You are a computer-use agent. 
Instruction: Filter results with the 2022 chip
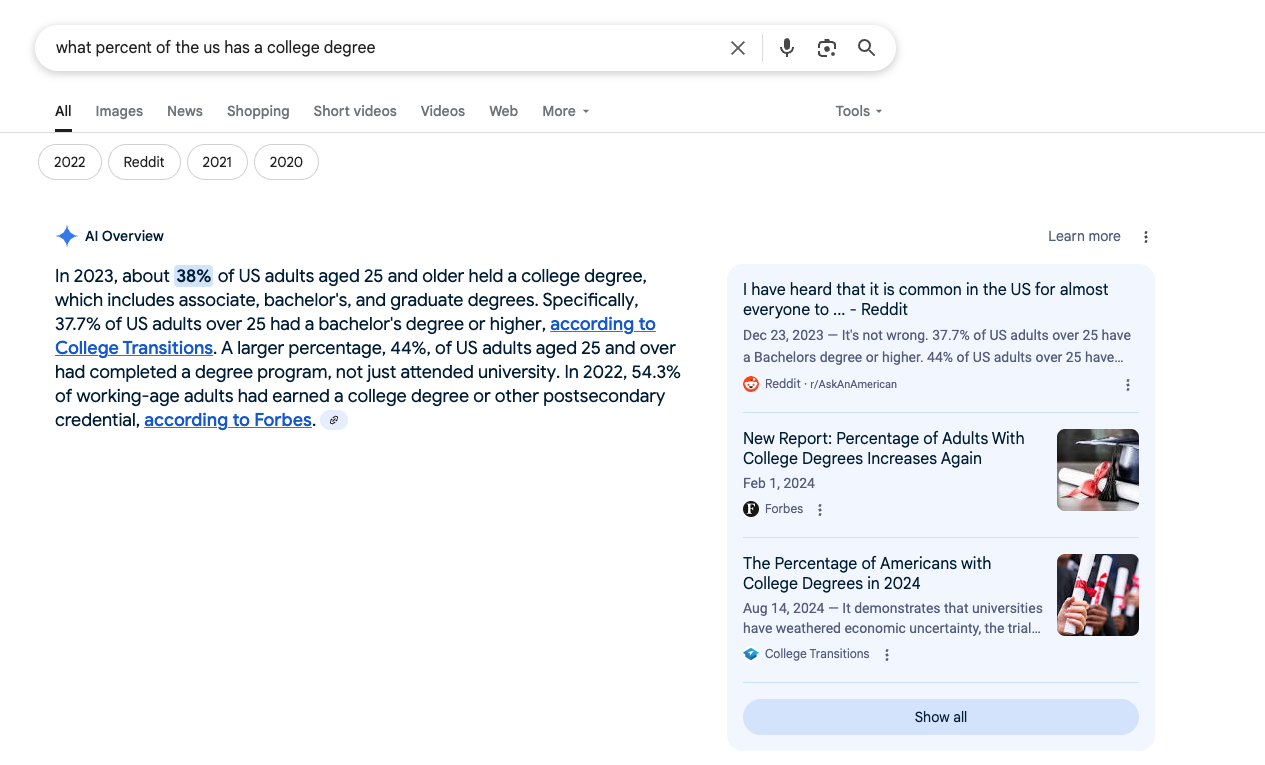70,162
